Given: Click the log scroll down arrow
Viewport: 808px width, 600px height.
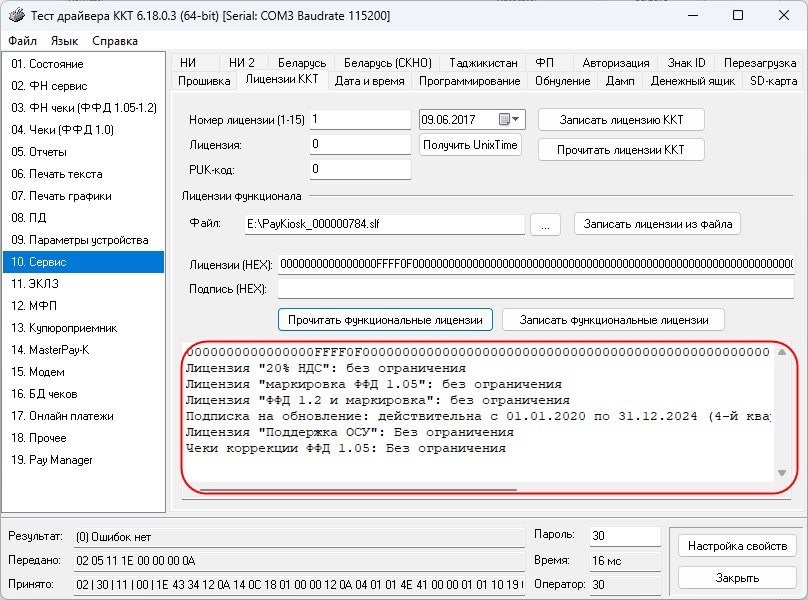Looking at the screenshot, I should tap(782, 473).
